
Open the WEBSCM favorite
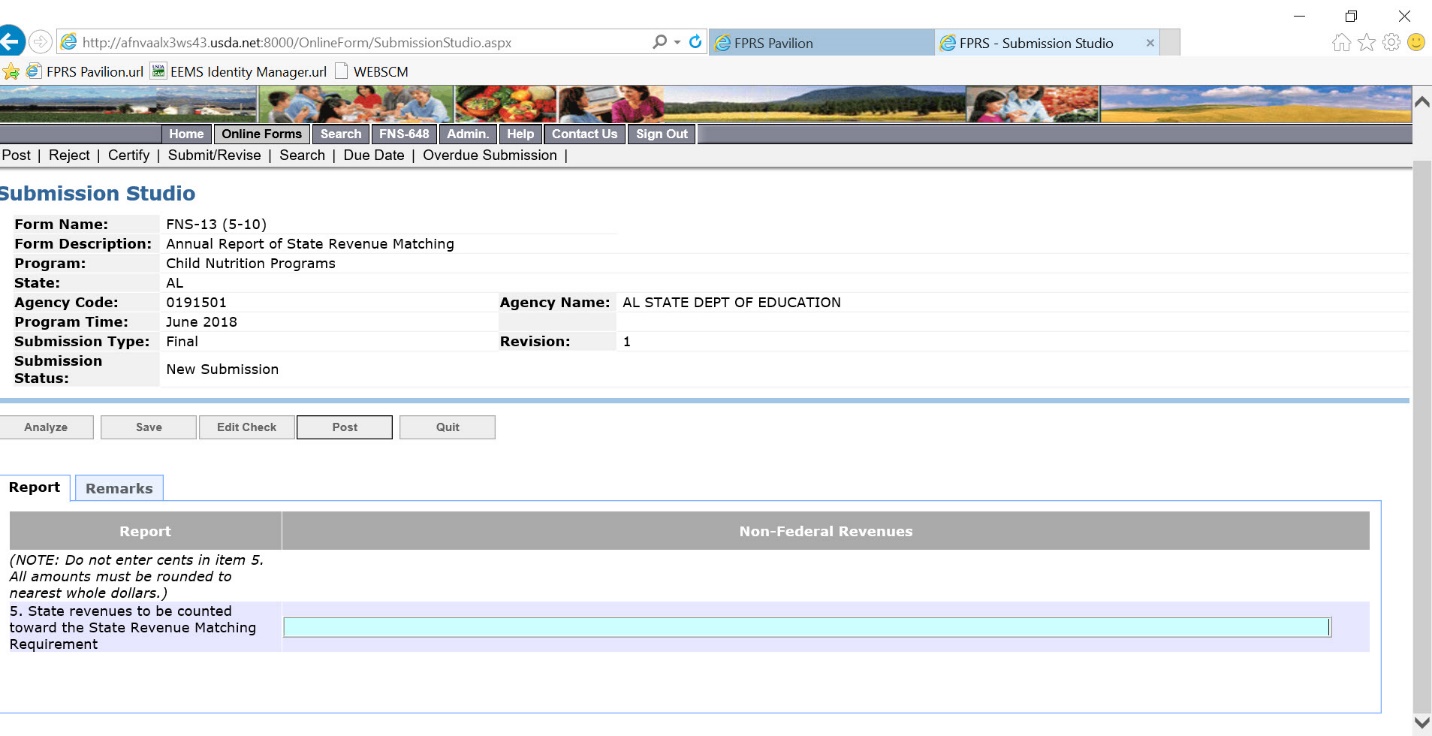(x=371, y=72)
